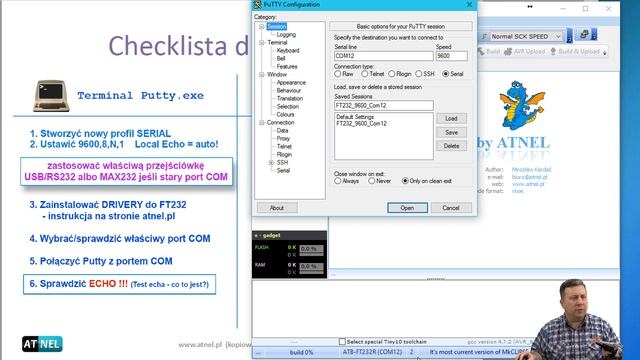Image resolution: width=640 pixels, height=360 pixels.
Task: Expand the SSH tree node
Action: point(271,162)
